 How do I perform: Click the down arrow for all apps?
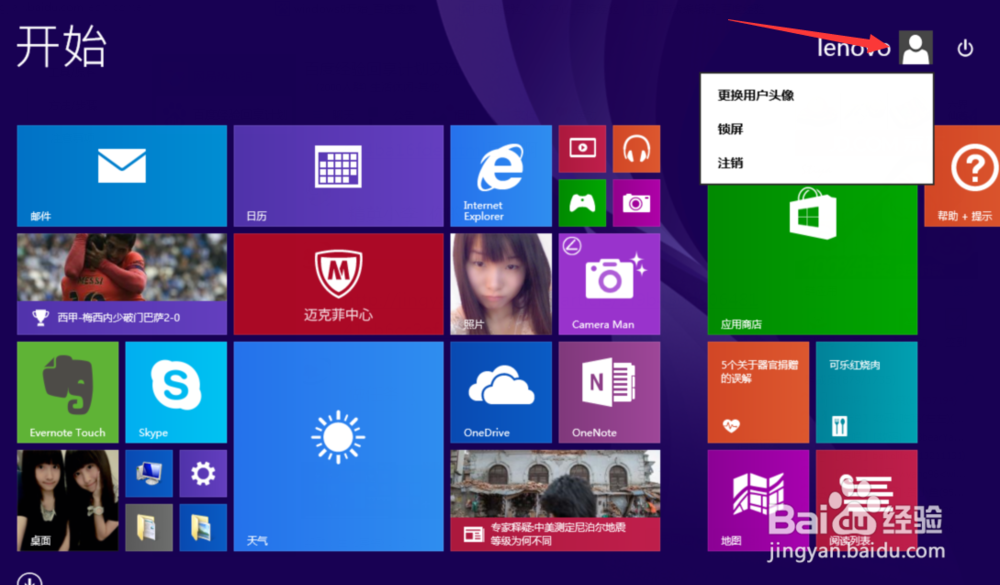click(x=29, y=579)
